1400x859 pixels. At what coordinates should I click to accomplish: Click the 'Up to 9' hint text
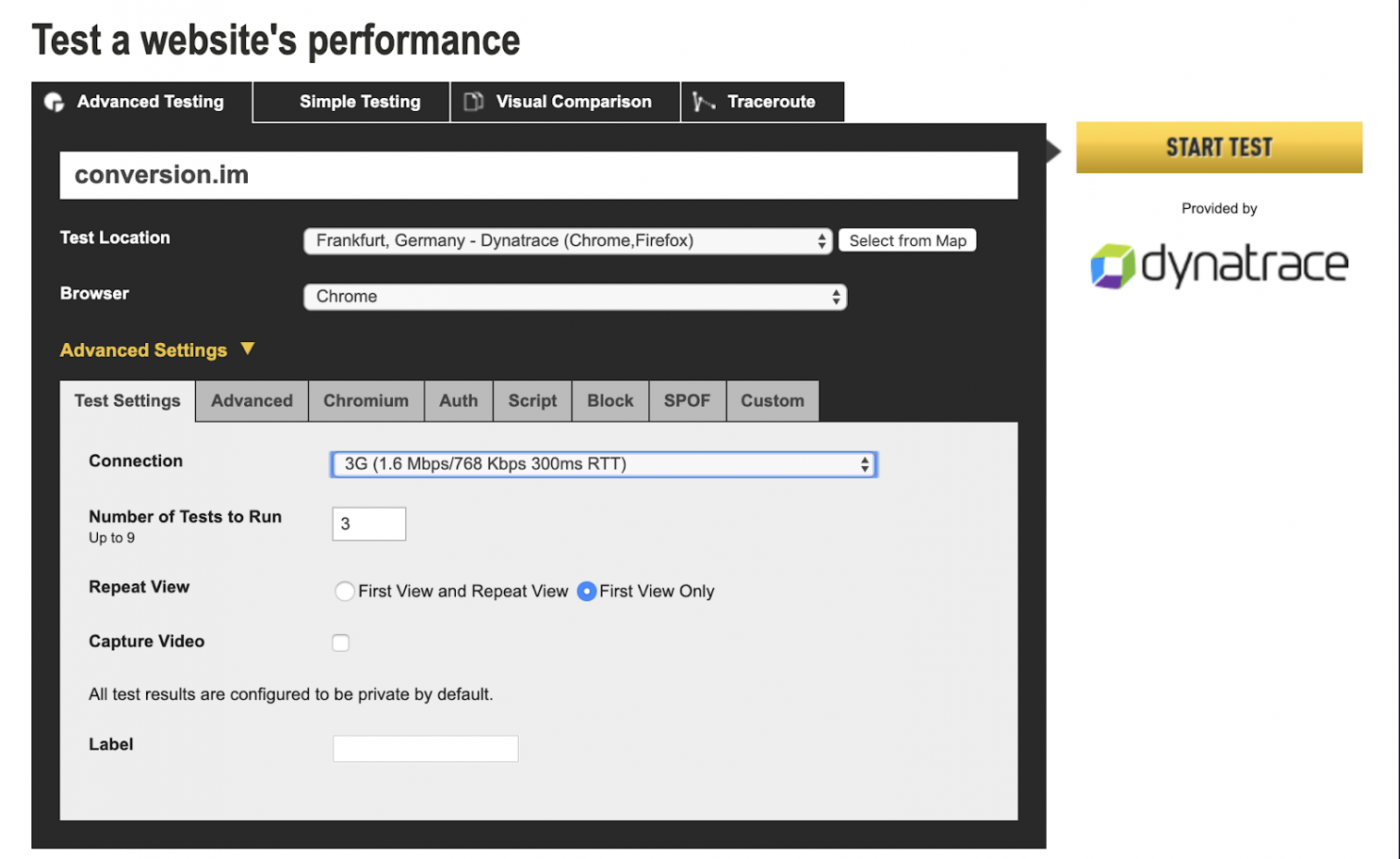click(x=112, y=538)
